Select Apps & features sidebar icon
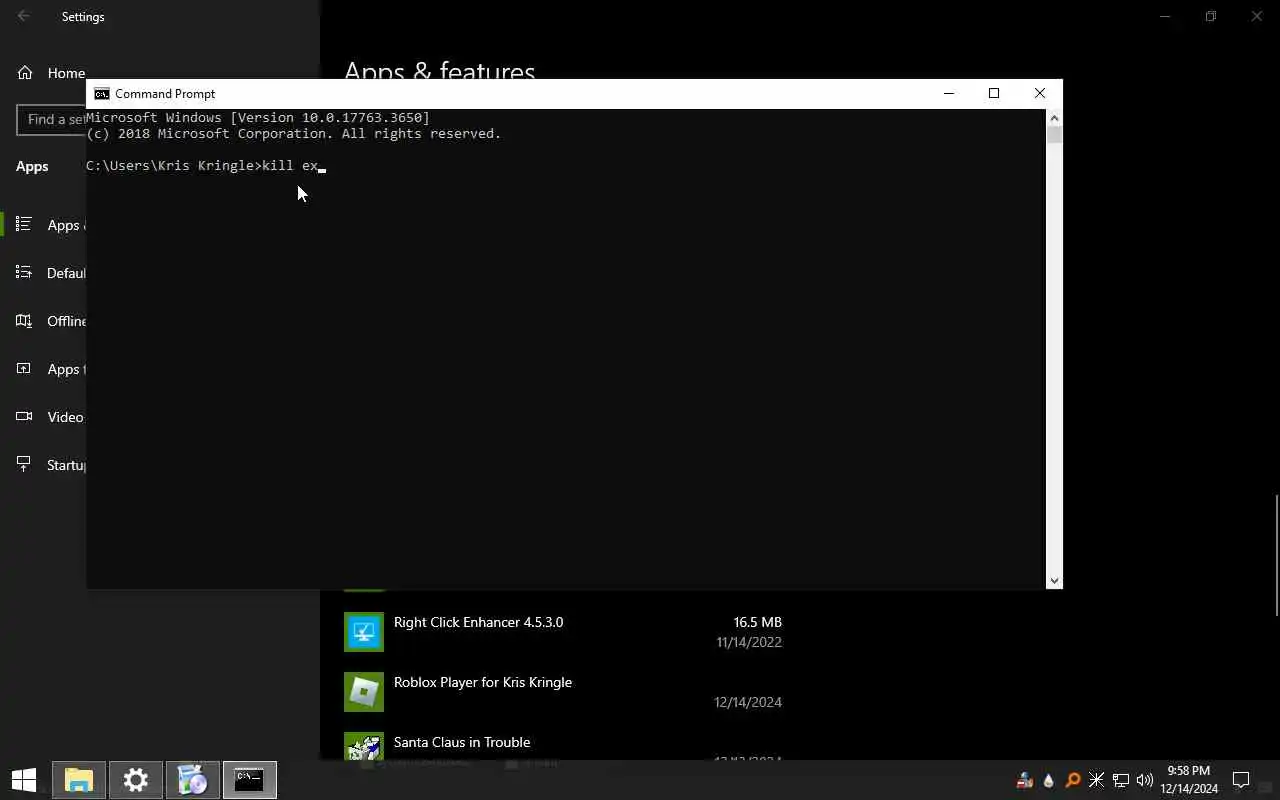 pyautogui.click(x=24, y=225)
